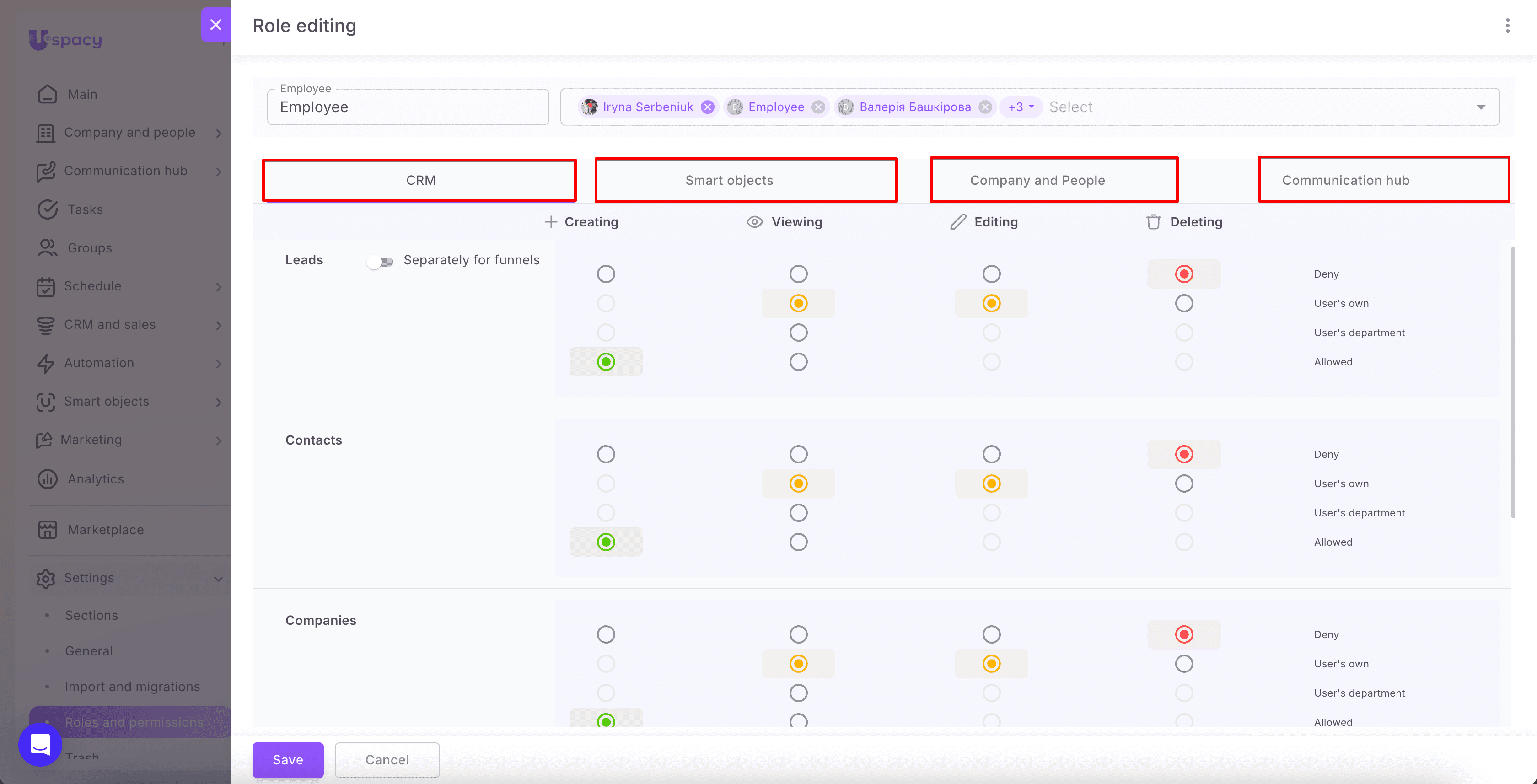Expand CRM and sales sidebar submenu
1537x784 pixels.
[x=218, y=325]
